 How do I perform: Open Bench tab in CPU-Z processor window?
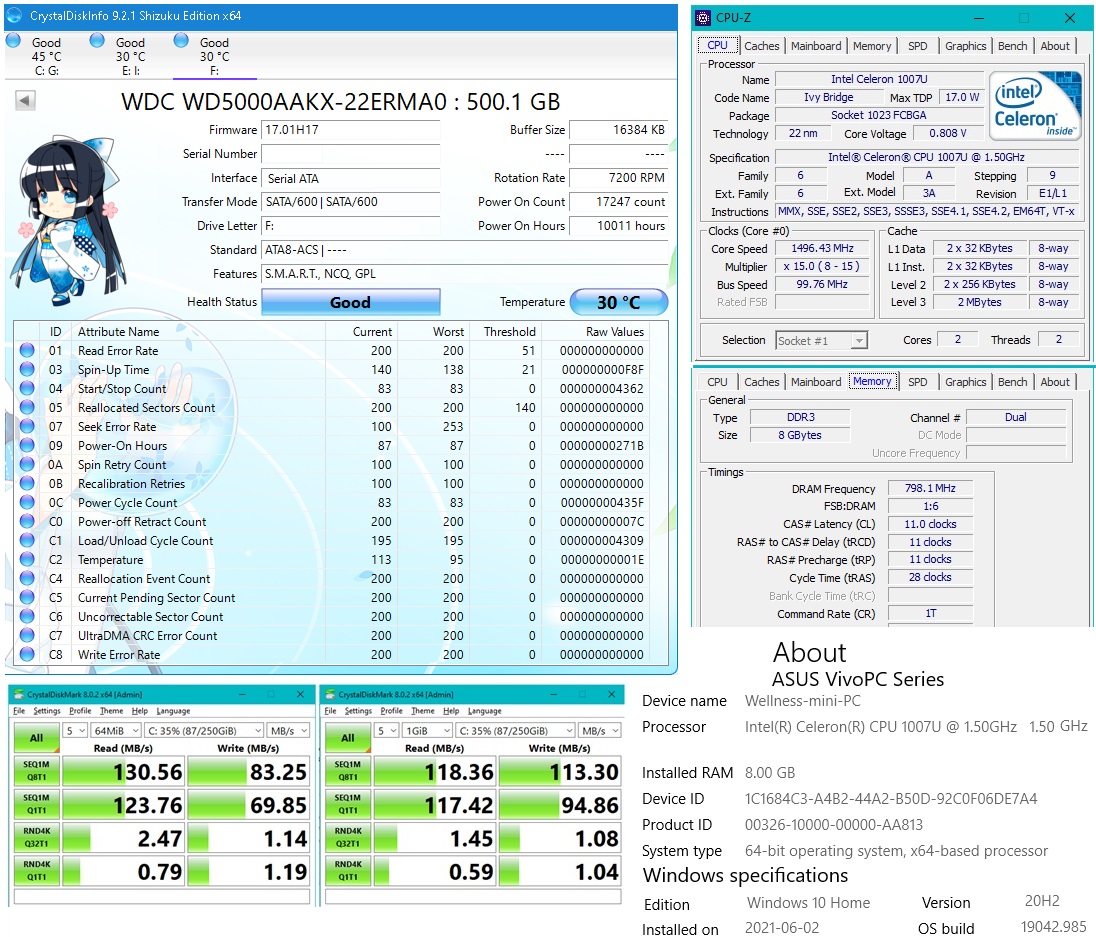1012,45
